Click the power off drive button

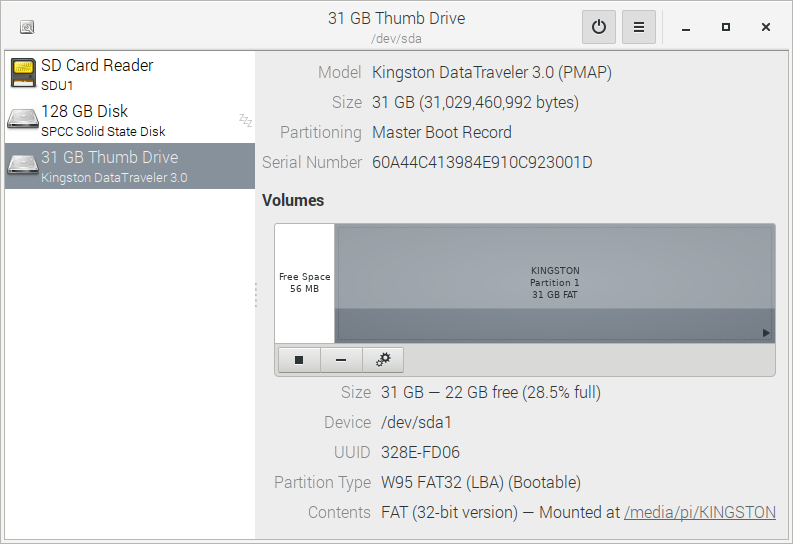click(599, 27)
